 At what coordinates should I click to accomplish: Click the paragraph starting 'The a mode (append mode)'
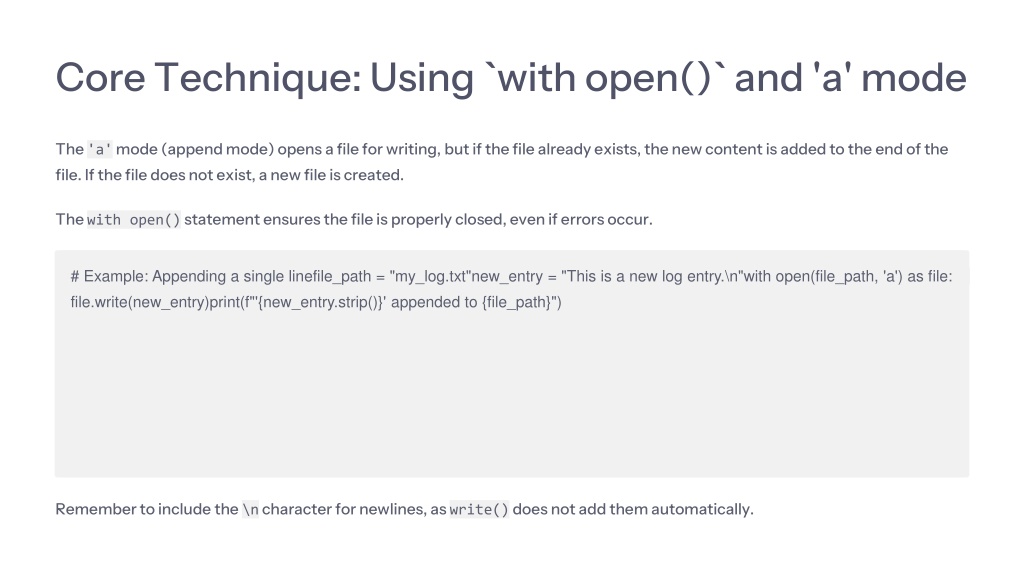click(502, 162)
